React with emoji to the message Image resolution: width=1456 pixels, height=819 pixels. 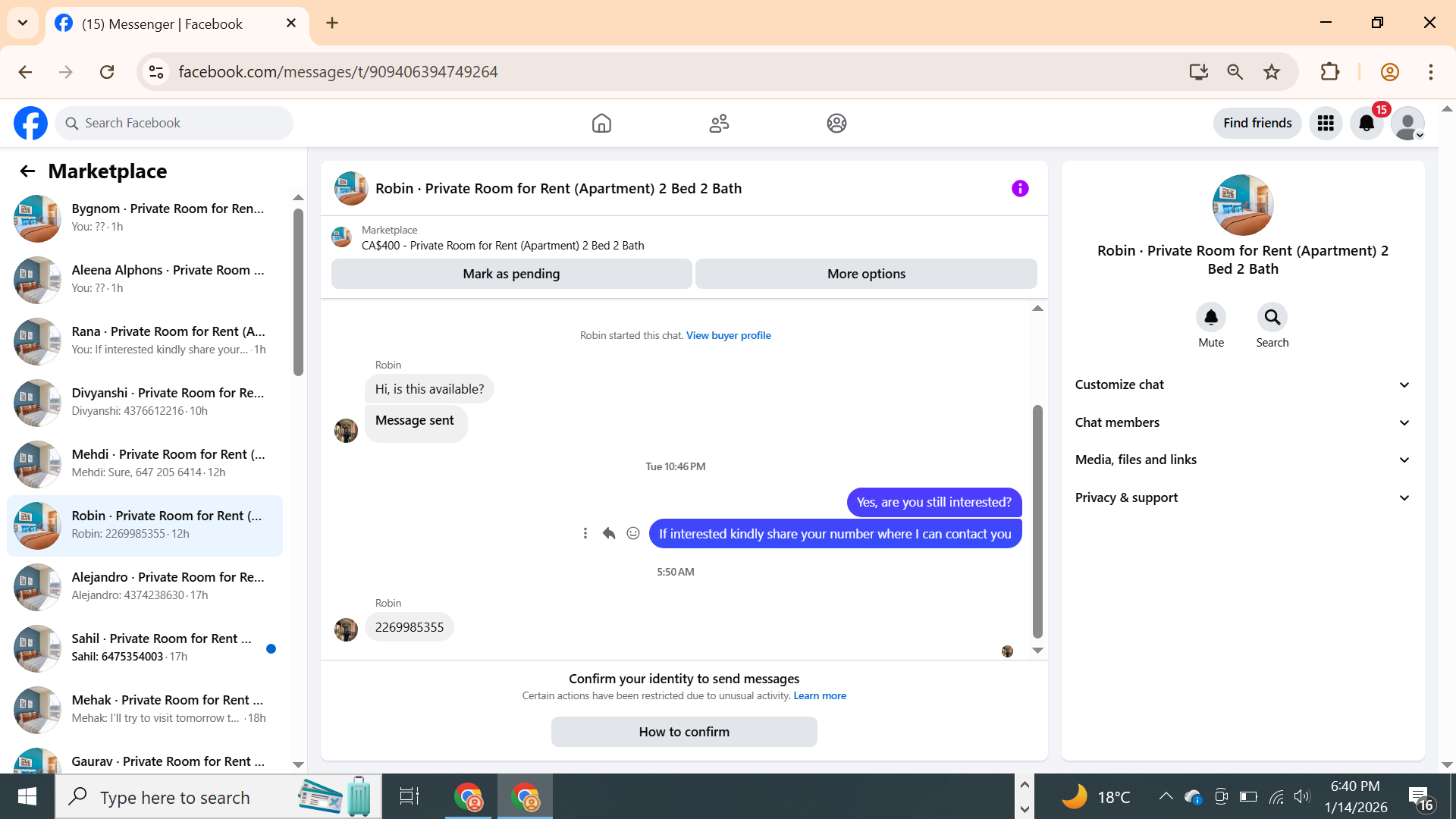point(633,533)
